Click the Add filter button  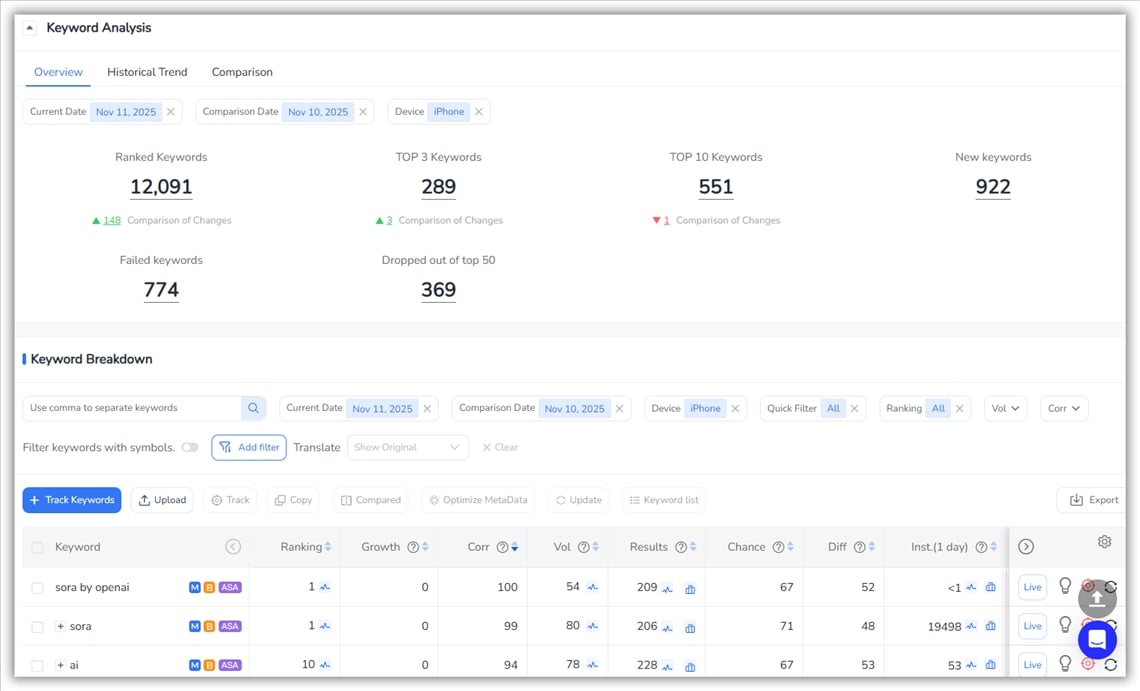pyautogui.click(x=249, y=447)
